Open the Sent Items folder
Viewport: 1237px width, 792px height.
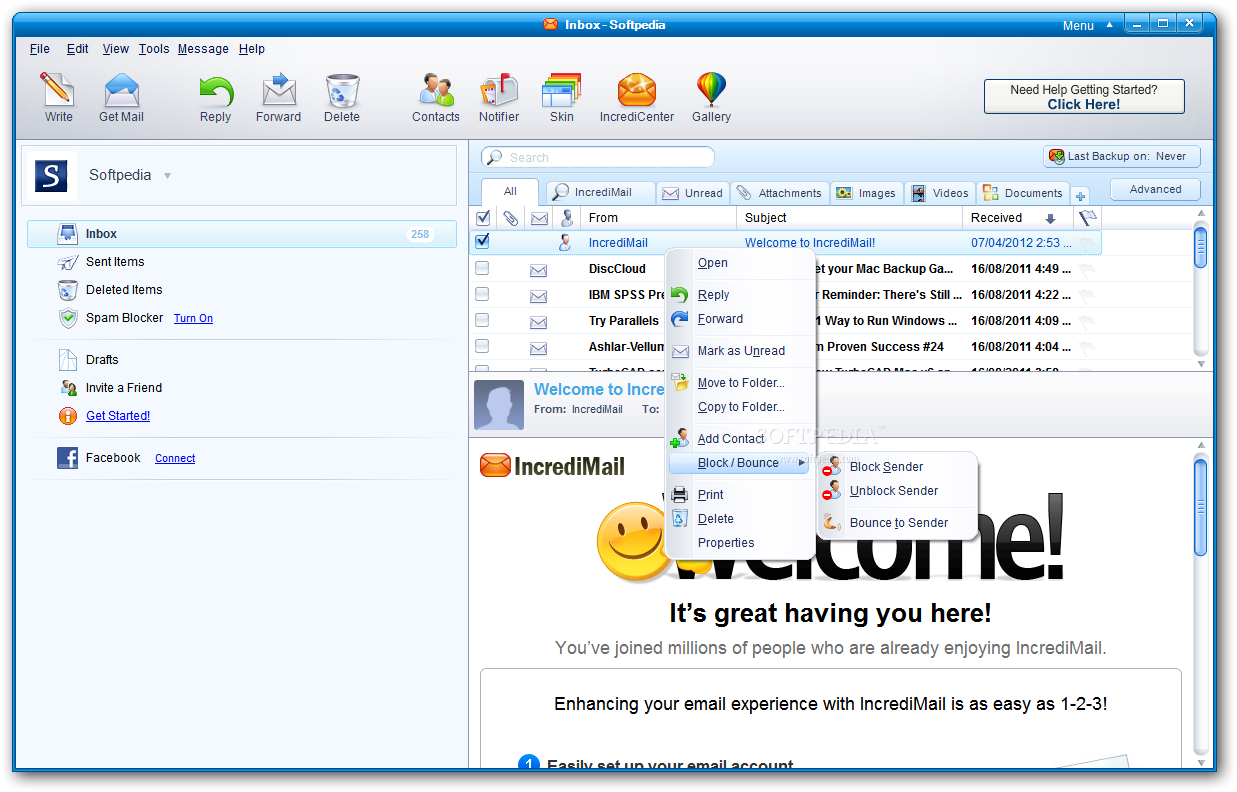[115, 262]
